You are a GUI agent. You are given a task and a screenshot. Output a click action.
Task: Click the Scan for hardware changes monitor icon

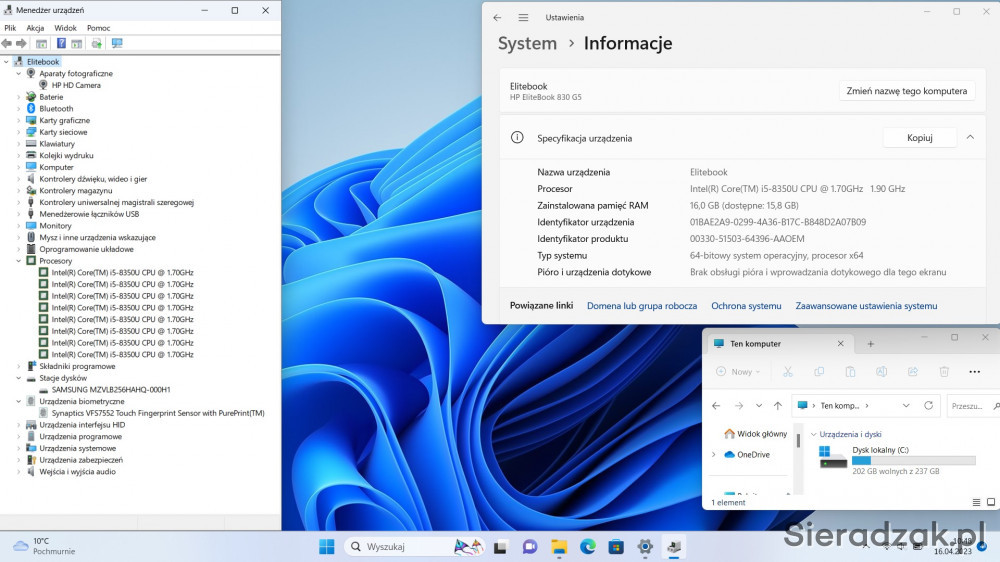click(117, 43)
